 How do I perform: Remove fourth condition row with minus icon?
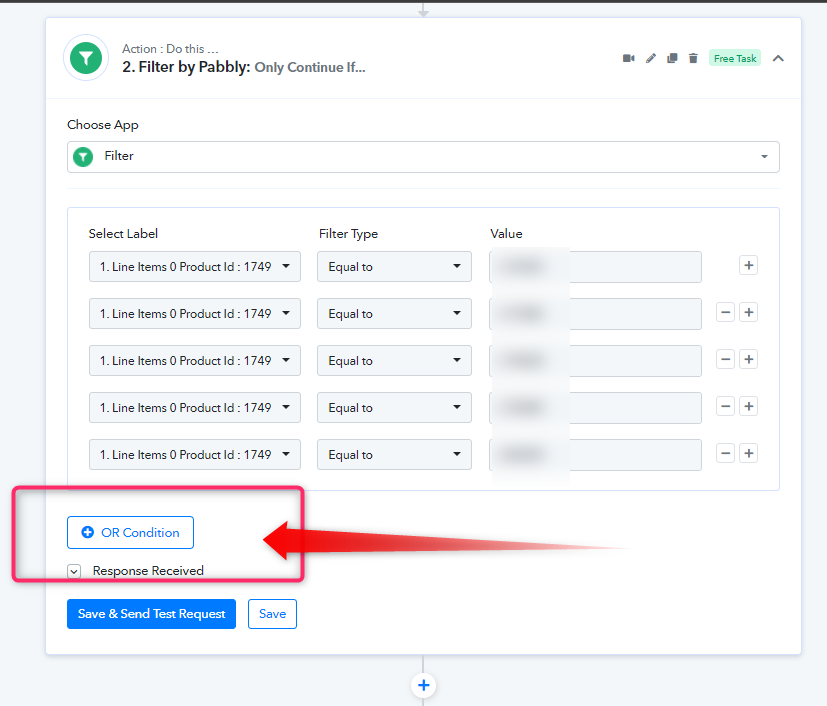point(725,406)
